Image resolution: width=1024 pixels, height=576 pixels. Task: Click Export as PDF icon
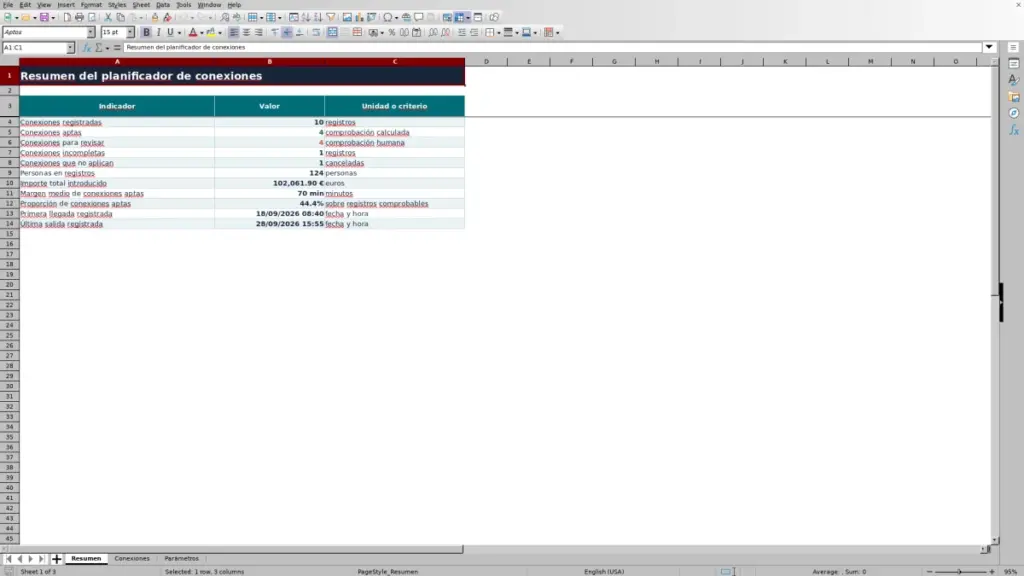click(67, 17)
